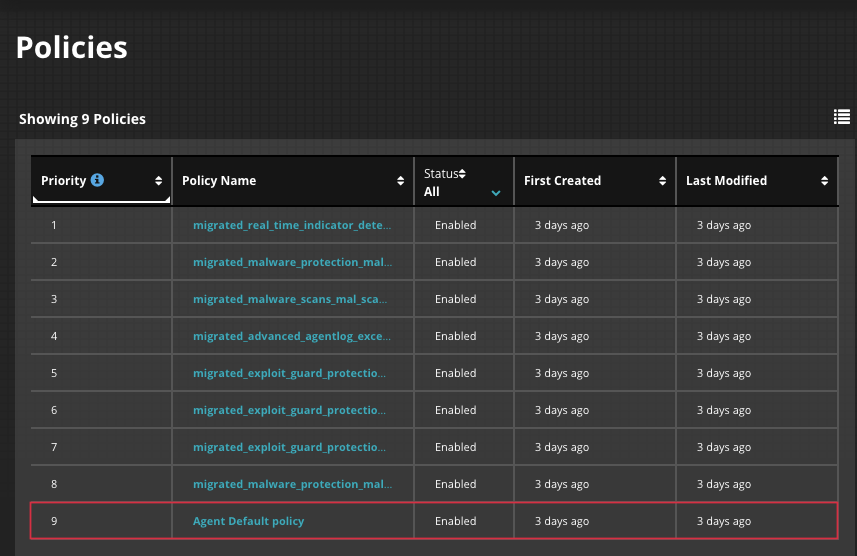Select priority 5 cell
Viewport: 857px width, 556px height.
[101, 373]
